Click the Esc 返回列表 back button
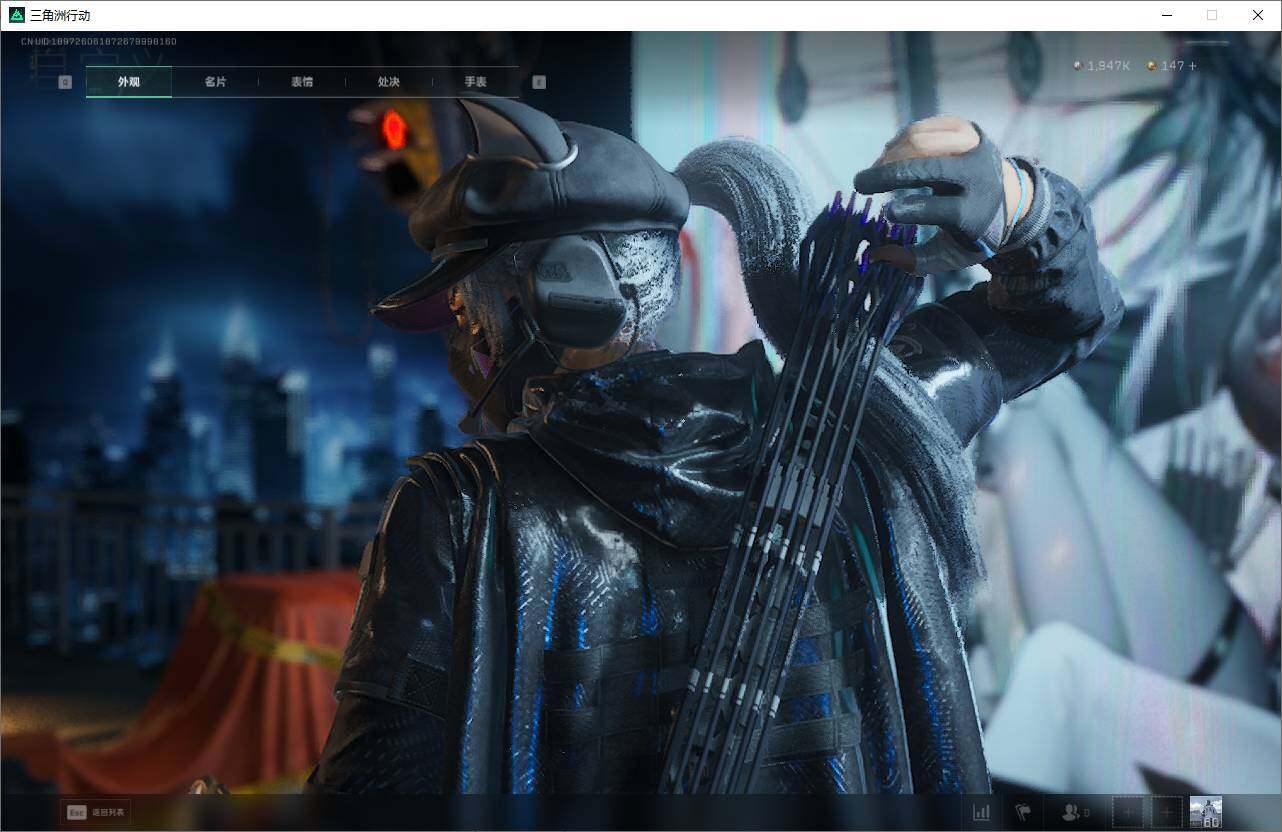The height and width of the screenshot is (832, 1282). (x=95, y=812)
